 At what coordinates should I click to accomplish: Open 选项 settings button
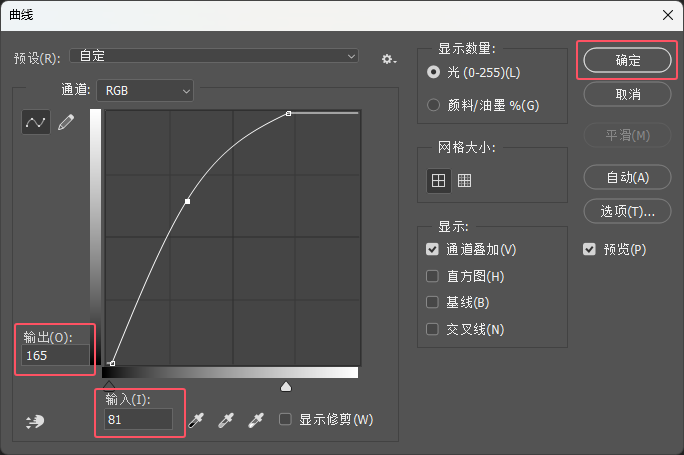[627, 211]
